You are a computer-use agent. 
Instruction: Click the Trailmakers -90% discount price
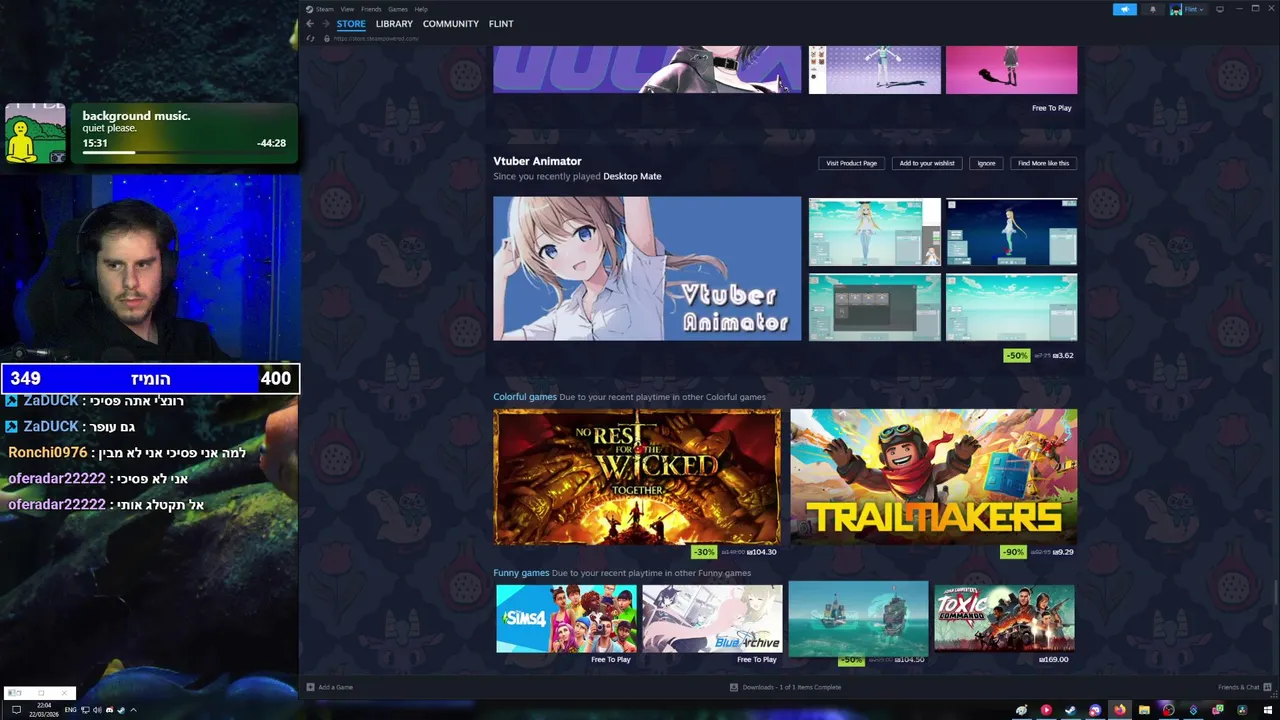pyautogui.click(x=1038, y=552)
